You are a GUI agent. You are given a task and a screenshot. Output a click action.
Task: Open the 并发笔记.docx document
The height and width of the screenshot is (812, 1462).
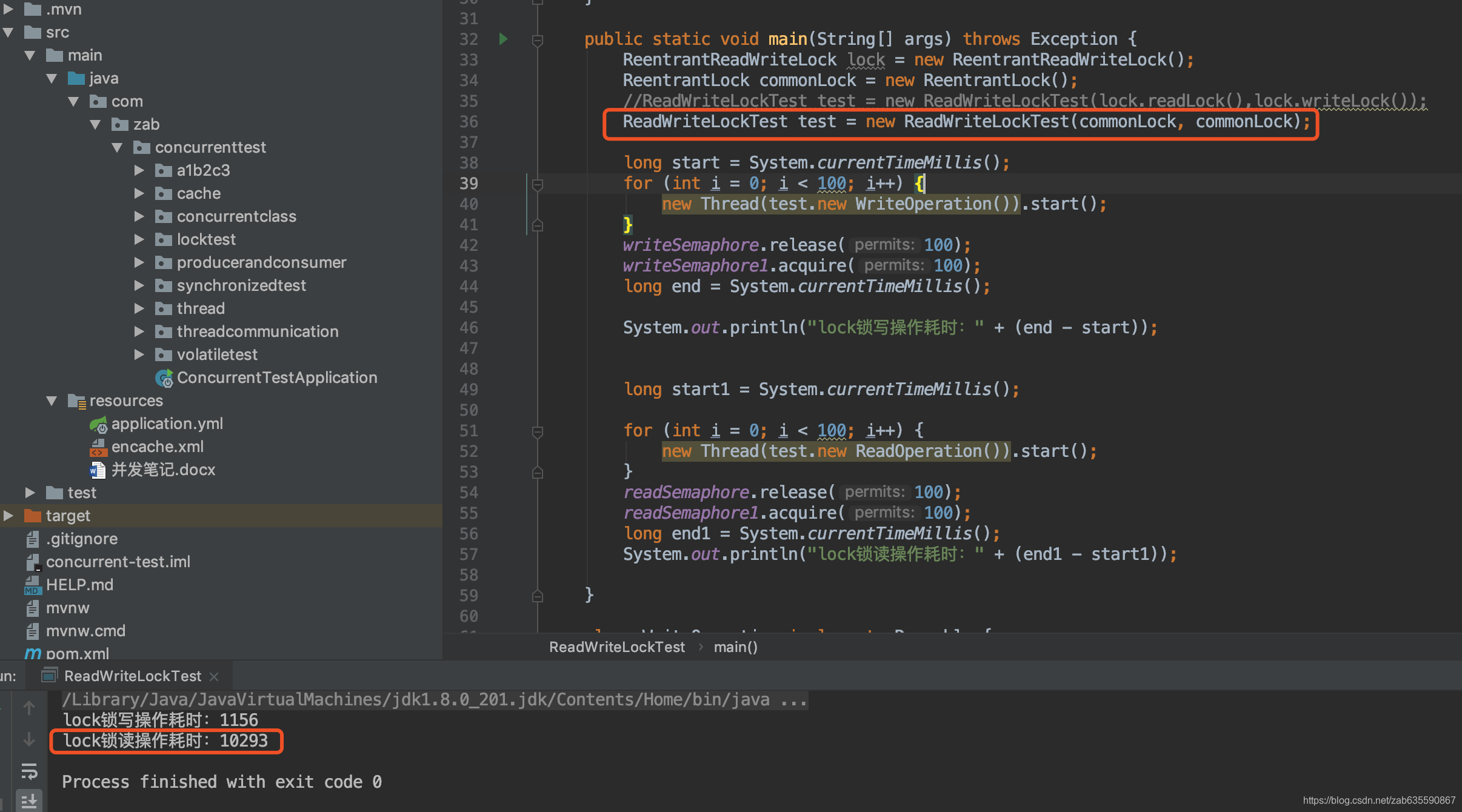click(163, 470)
